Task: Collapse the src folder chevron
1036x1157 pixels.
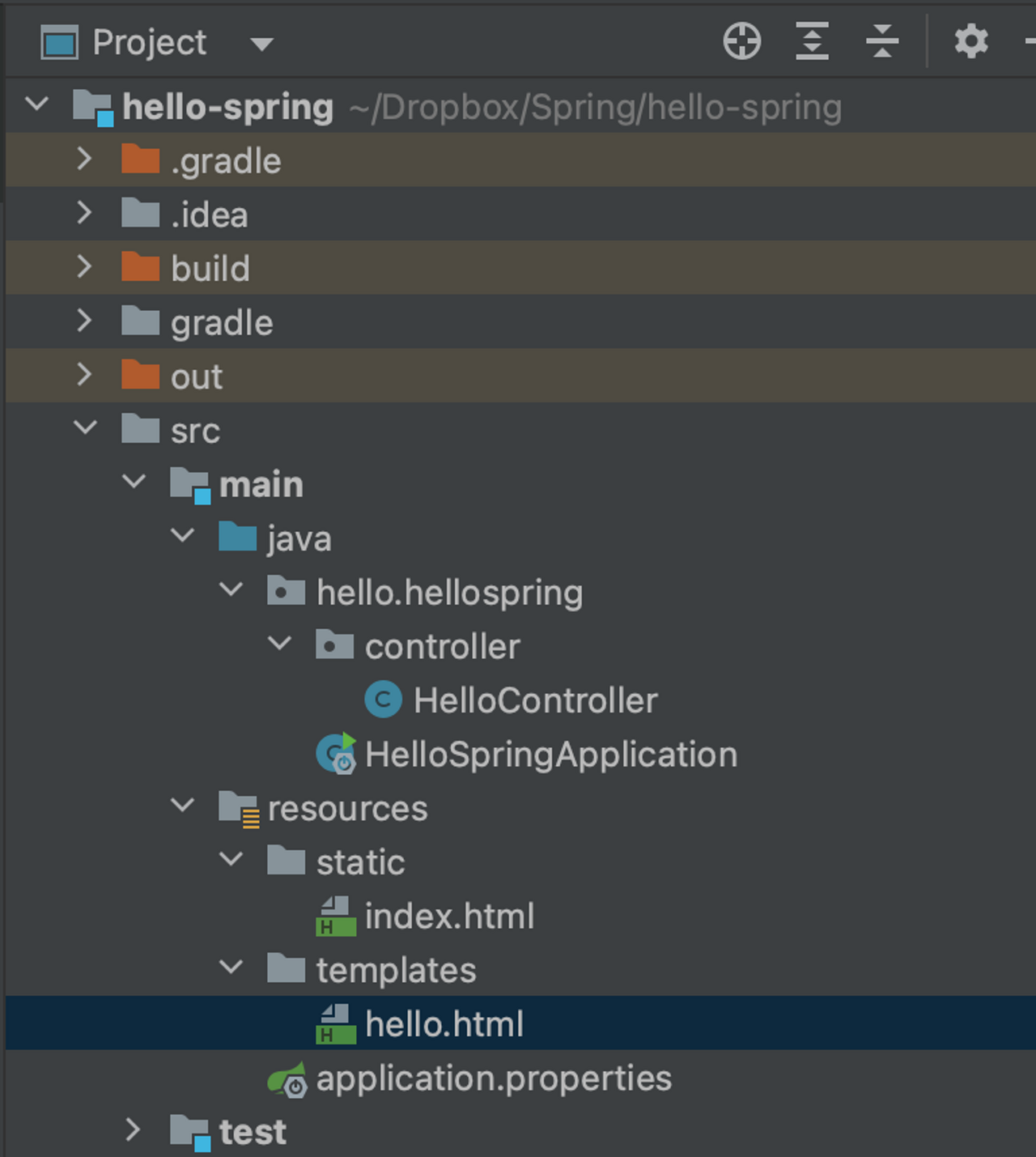Action: coord(86,427)
